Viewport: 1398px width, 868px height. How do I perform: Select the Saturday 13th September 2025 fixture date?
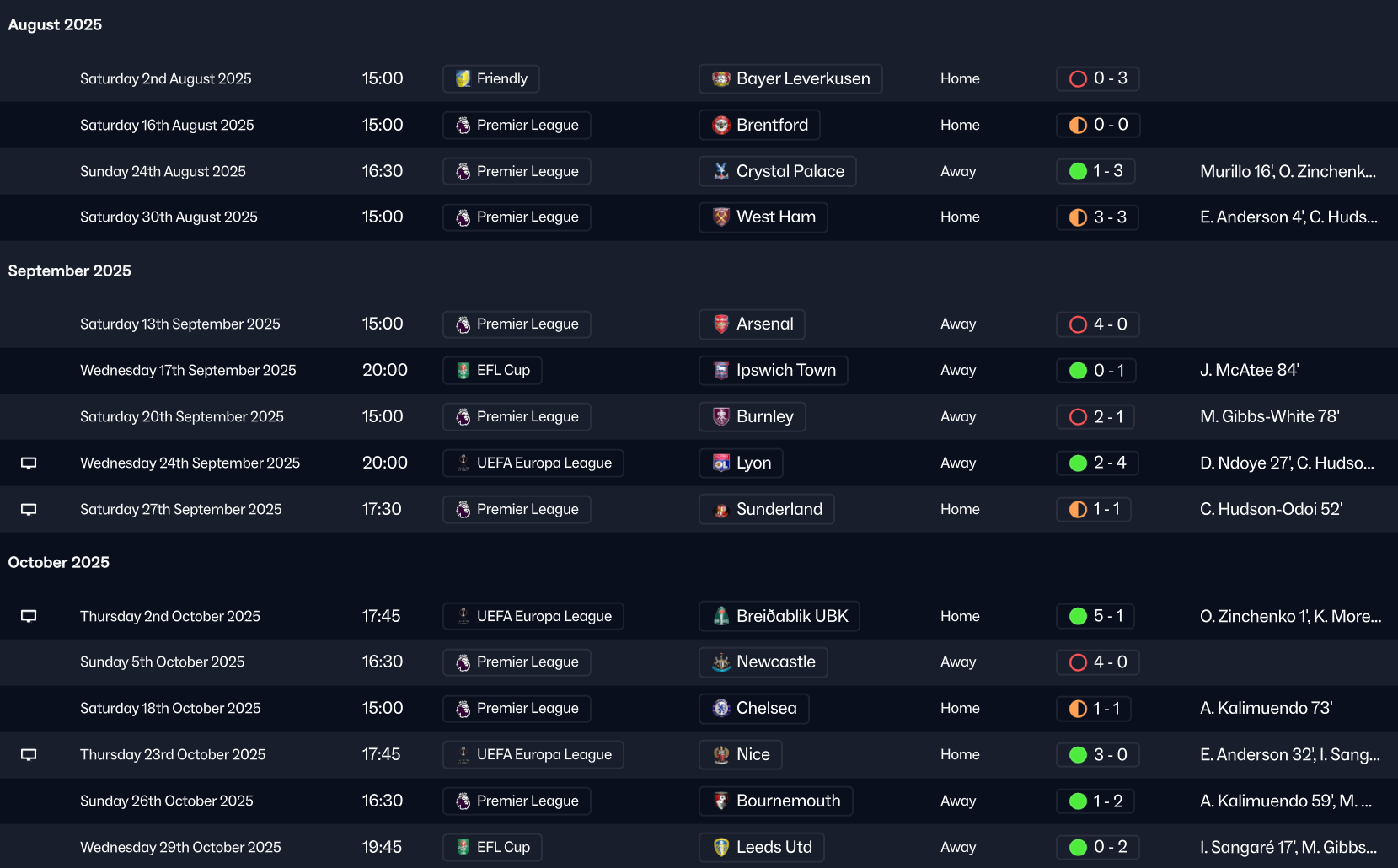179,324
